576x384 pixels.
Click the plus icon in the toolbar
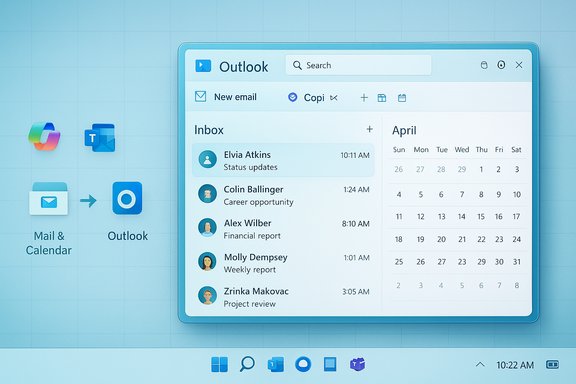click(364, 98)
